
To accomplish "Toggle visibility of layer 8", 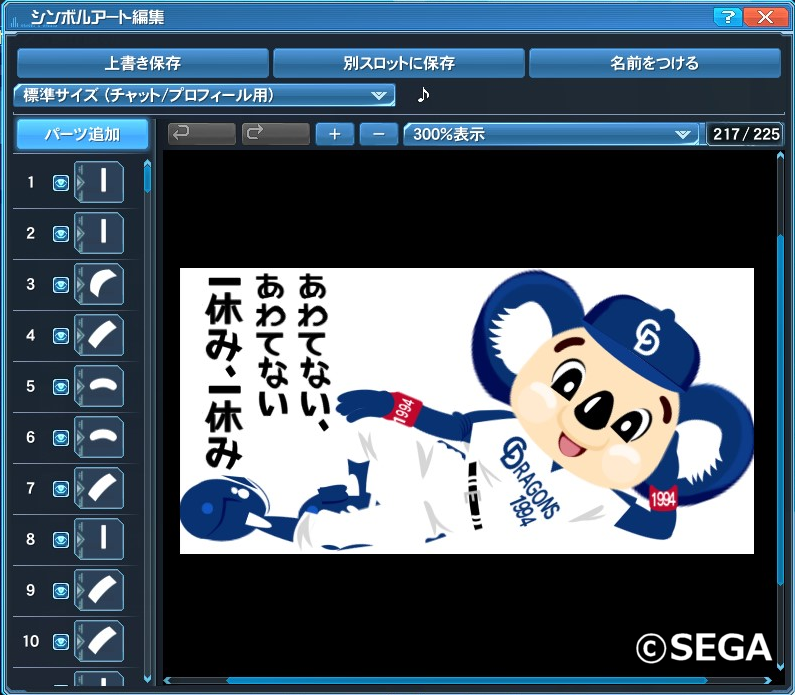I will click(x=61, y=540).
